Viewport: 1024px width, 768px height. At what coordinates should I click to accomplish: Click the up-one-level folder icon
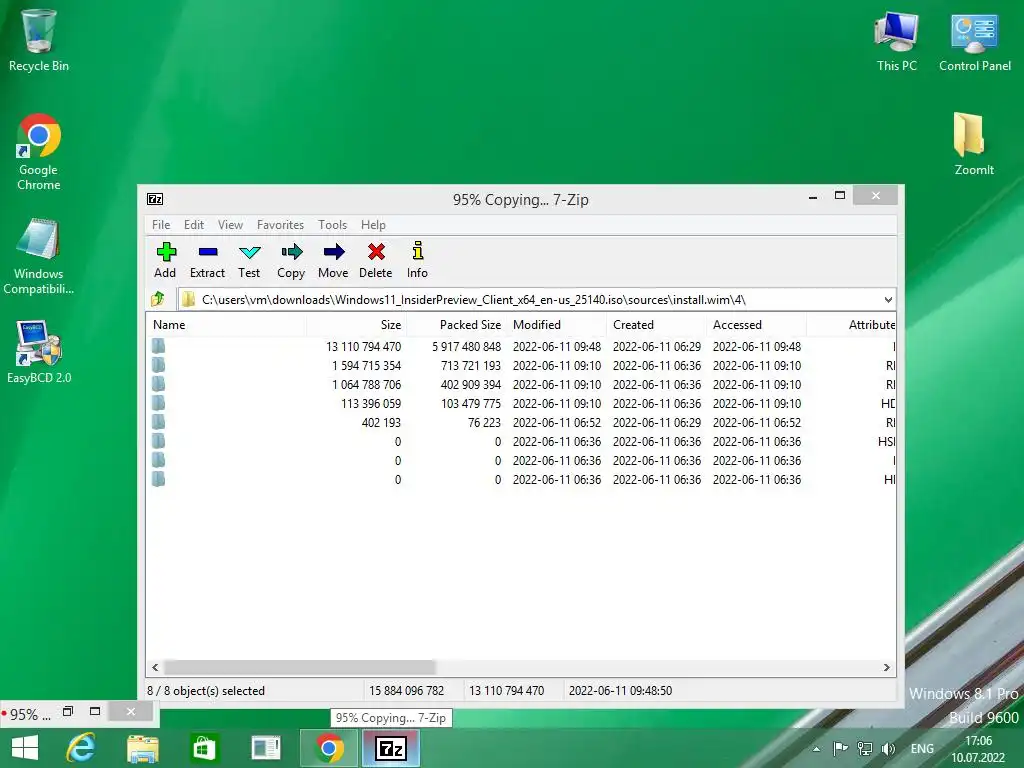[x=157, y=299]
